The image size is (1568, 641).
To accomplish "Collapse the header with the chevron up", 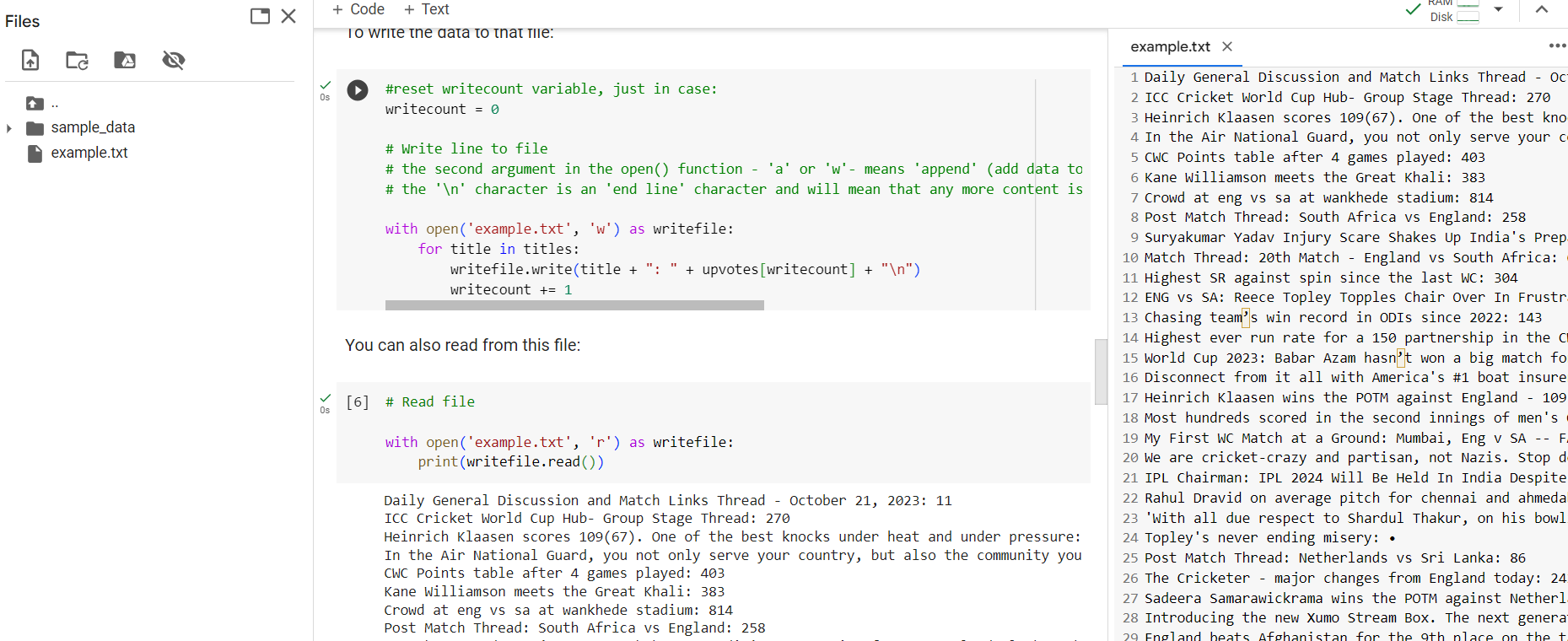I will [x=1542, y=9].
